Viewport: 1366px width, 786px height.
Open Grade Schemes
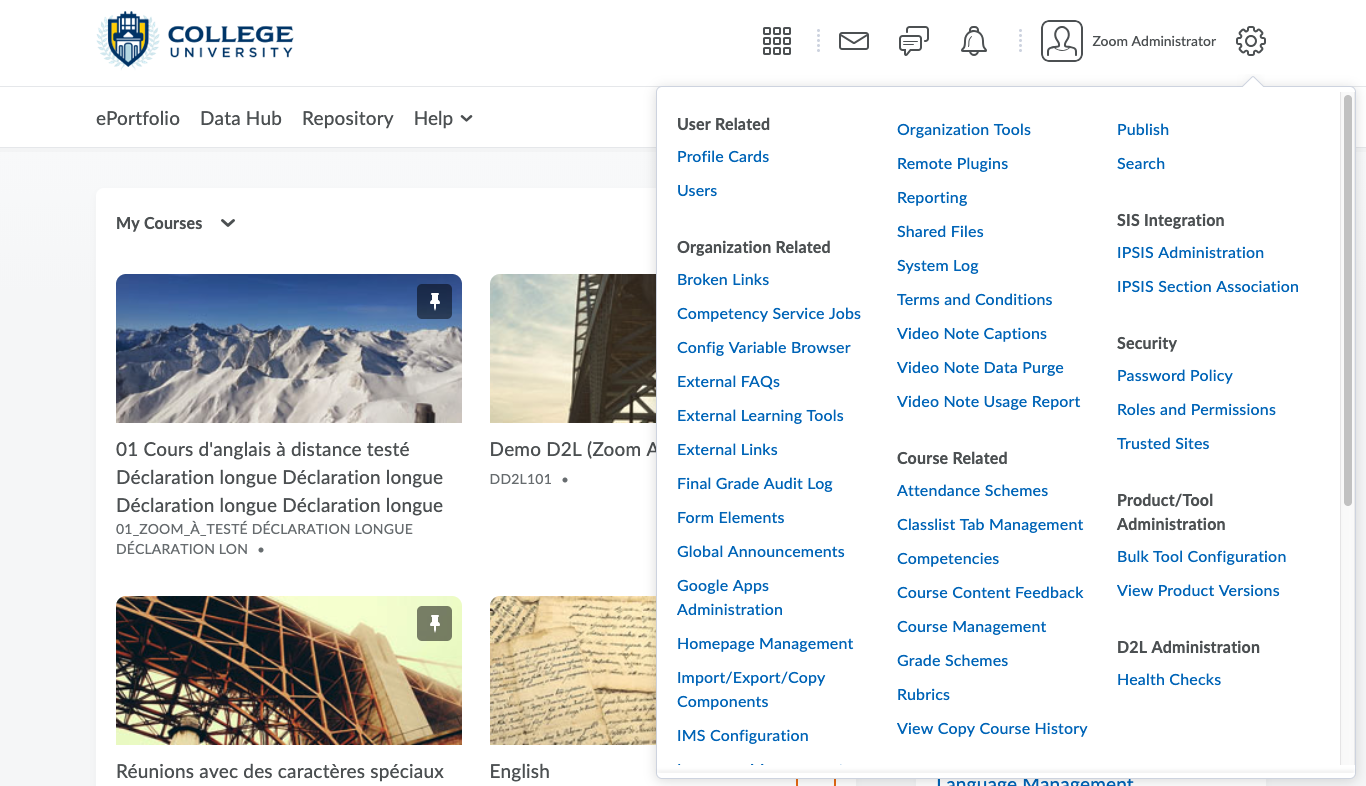coord(953,661)
